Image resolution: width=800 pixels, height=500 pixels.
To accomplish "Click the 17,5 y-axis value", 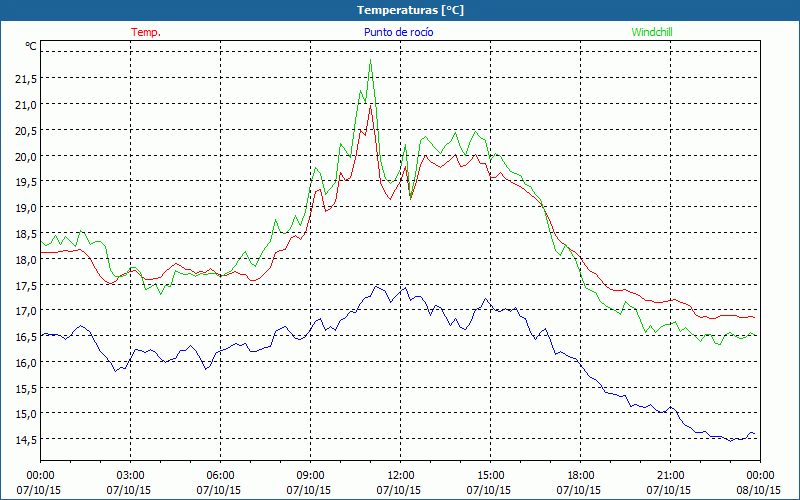I will point(26,285).
